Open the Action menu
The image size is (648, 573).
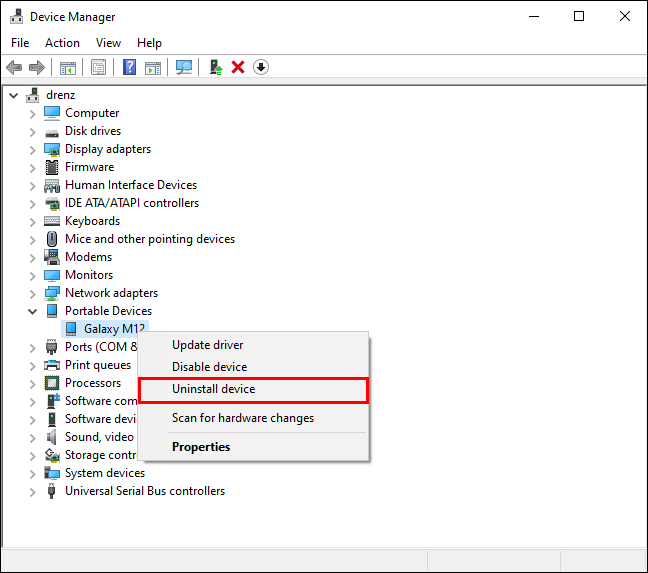(62, 43)
